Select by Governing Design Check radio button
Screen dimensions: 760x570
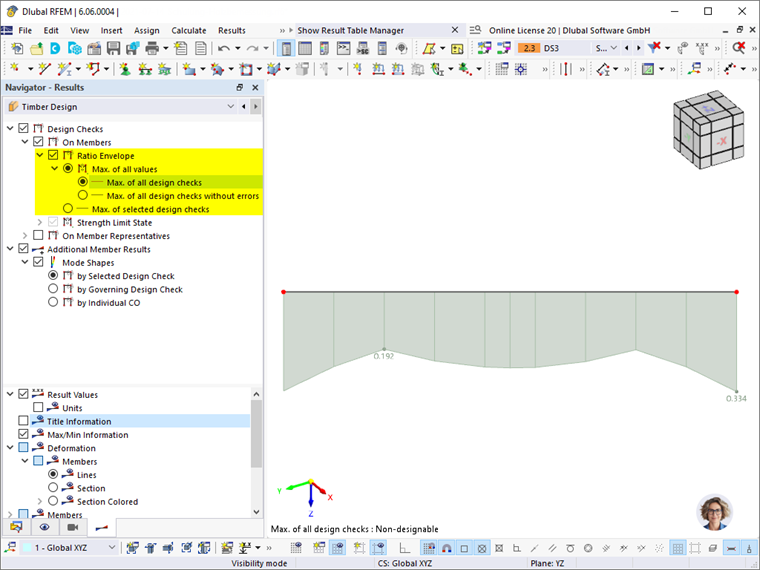[53, 288]
